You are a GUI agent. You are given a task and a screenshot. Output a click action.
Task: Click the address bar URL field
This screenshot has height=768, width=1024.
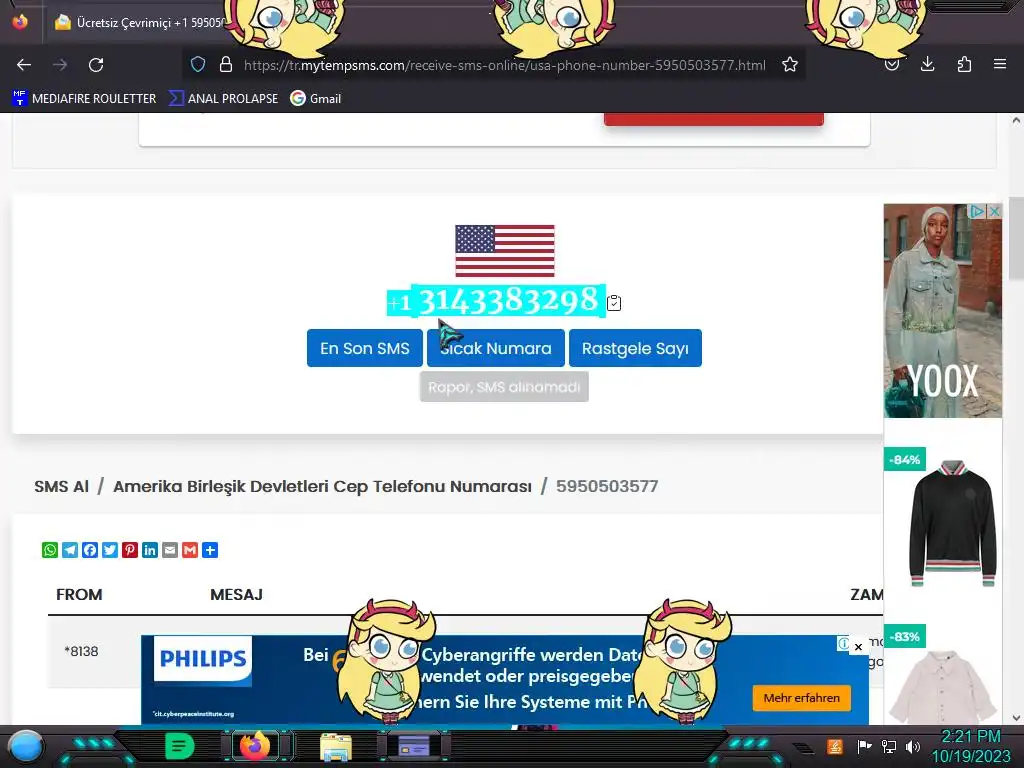[x=504, y=65]
